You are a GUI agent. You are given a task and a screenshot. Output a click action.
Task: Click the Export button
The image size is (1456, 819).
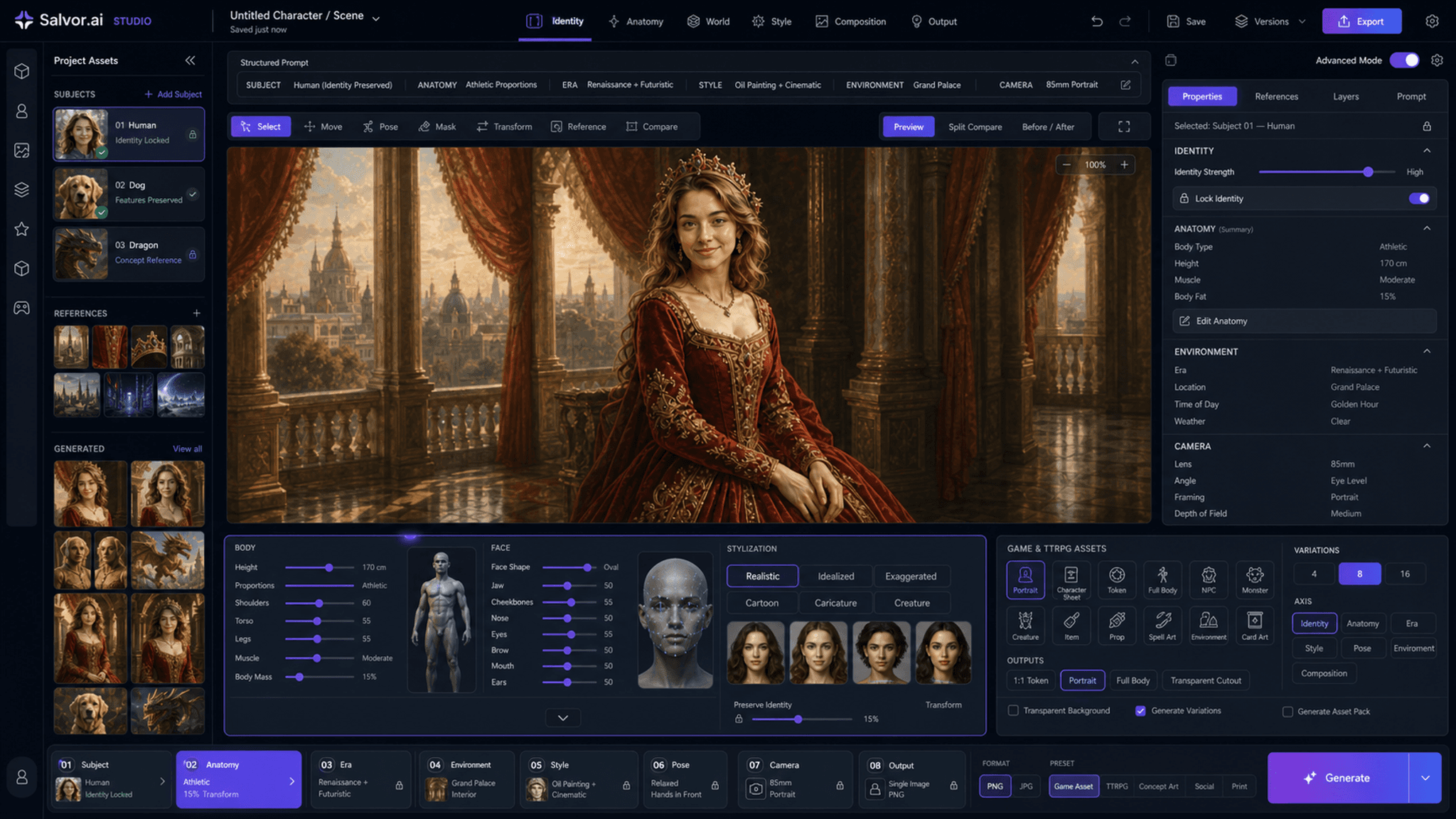click(x=1361, y=21)
